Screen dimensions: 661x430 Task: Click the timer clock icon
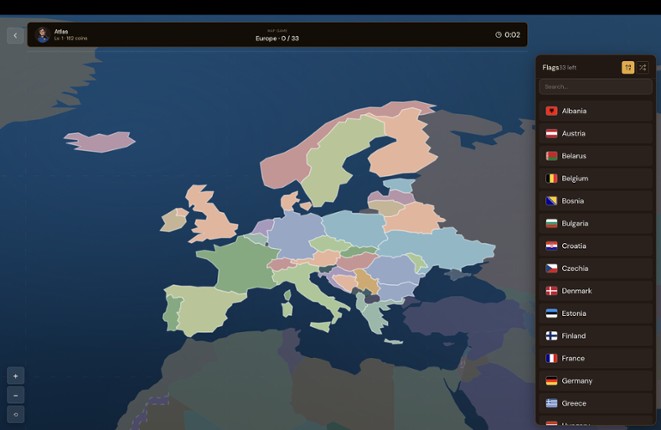tap(498, 35)
